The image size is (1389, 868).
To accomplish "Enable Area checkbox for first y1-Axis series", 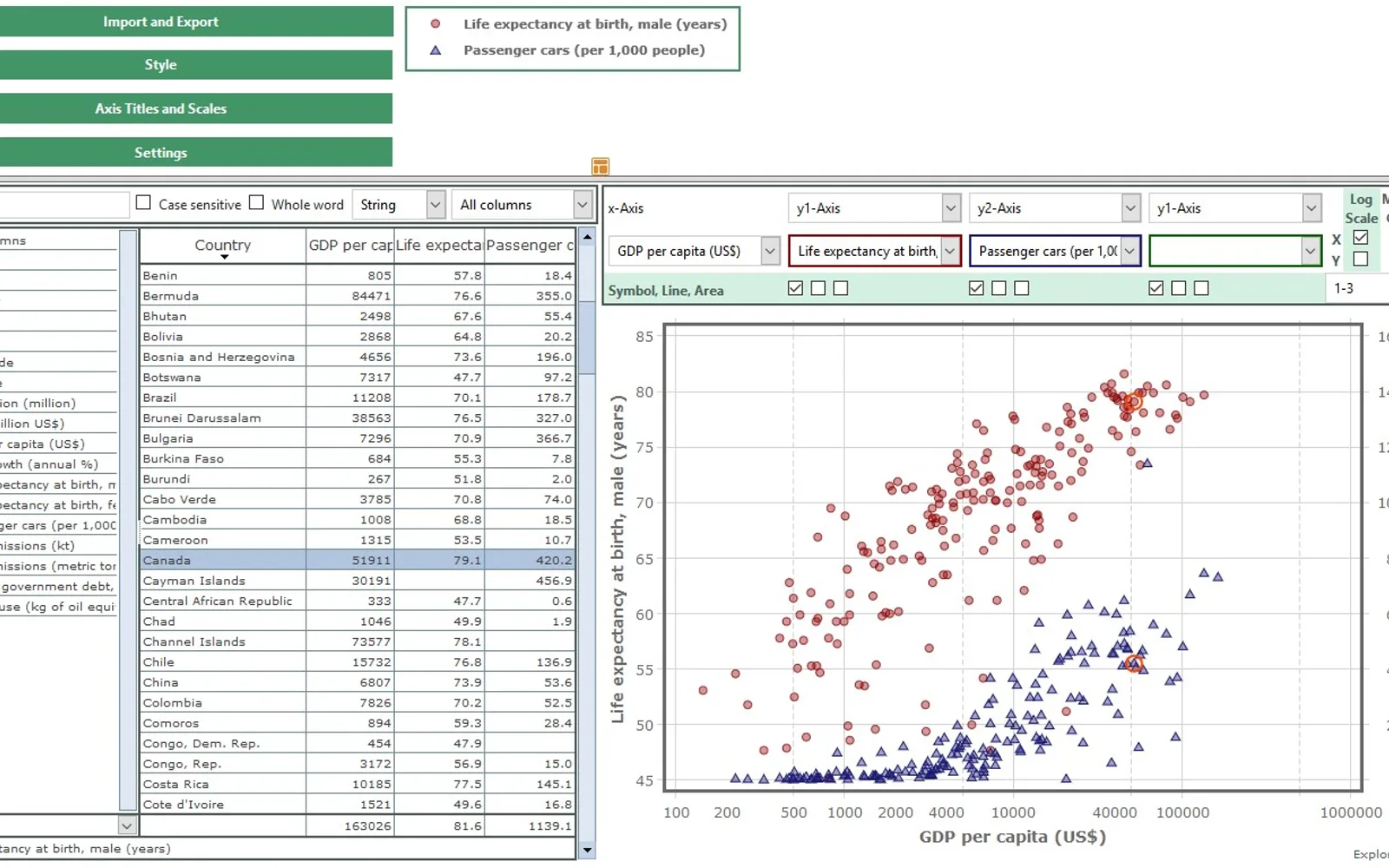I will point(840,288).
